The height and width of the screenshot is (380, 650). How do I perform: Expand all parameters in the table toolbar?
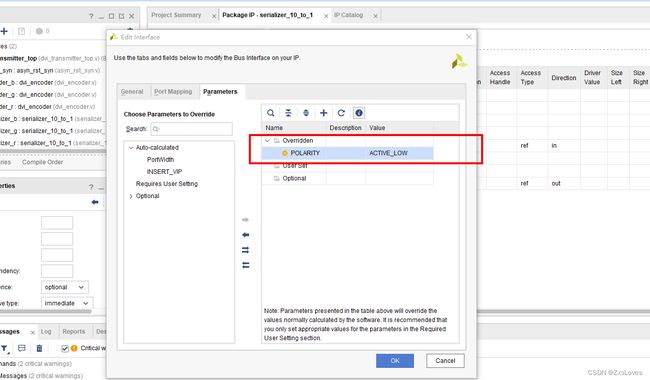[x=306, y=113]
